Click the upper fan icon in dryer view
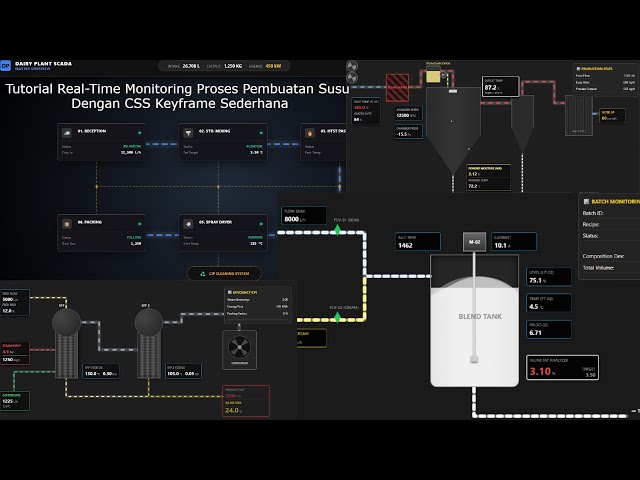 352,66
